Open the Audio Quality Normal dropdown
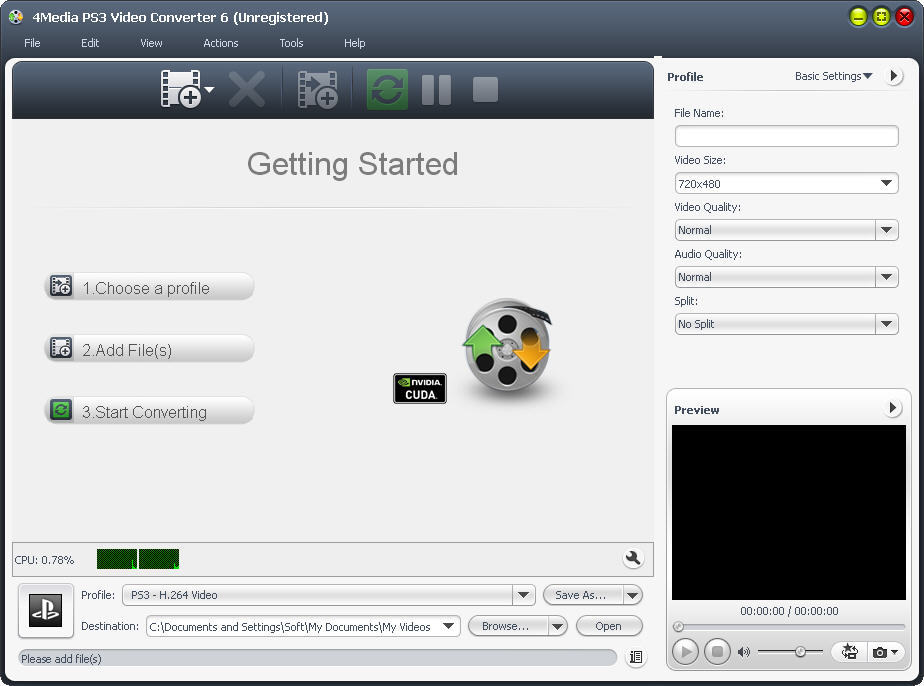Viewport: 924px width, 686px height. click(x=786, y=277)
